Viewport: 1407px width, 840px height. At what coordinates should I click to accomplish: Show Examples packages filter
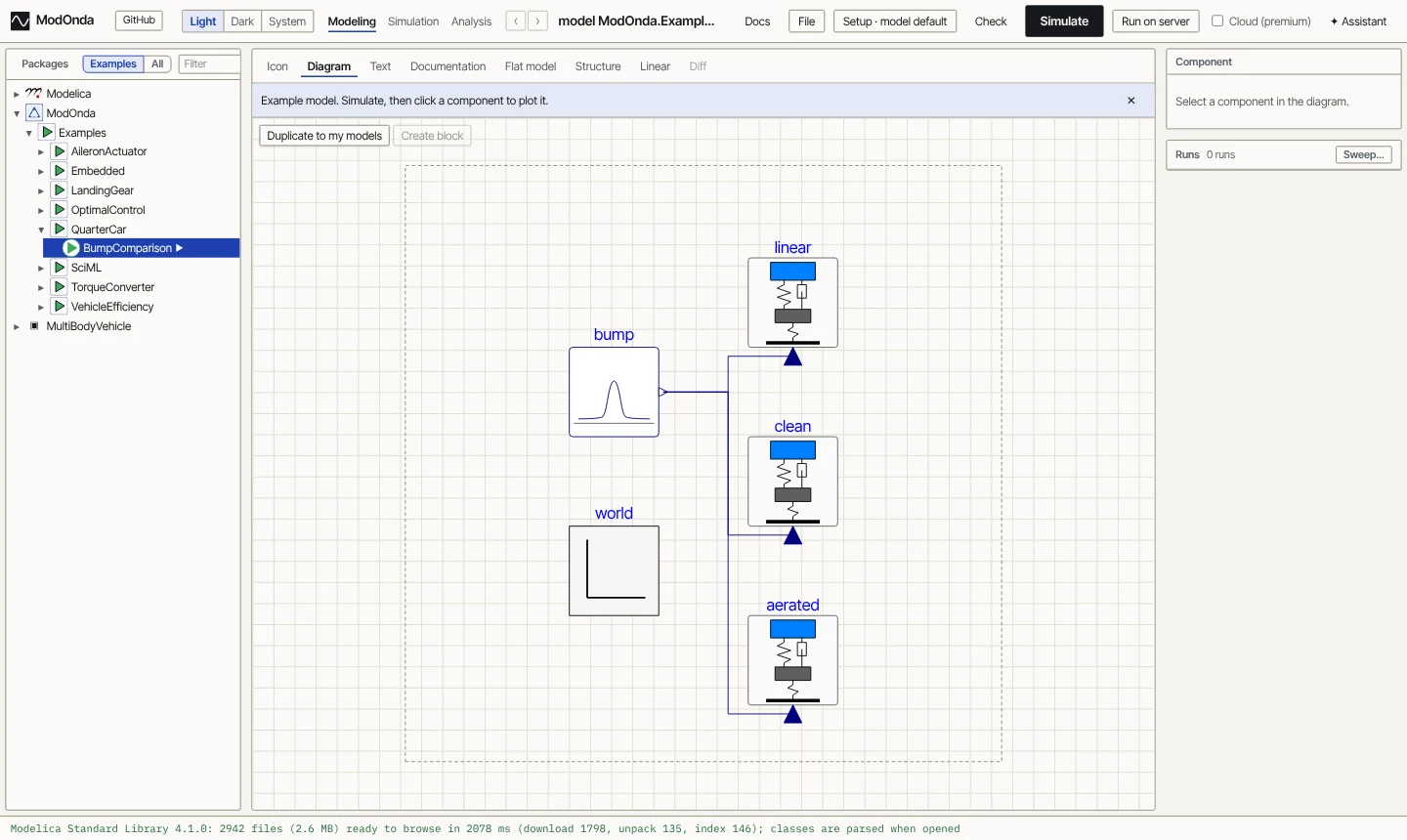tap(113, 64)
